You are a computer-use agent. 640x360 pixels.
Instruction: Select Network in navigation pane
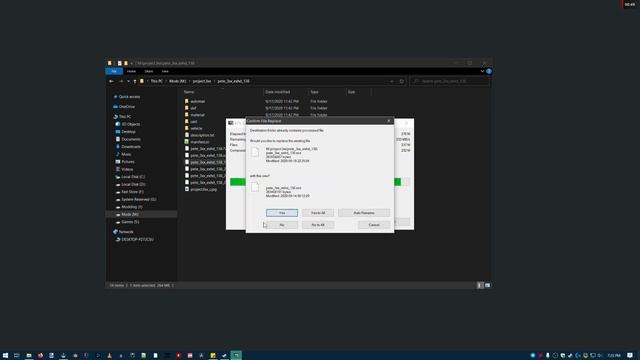click(126, 232)
